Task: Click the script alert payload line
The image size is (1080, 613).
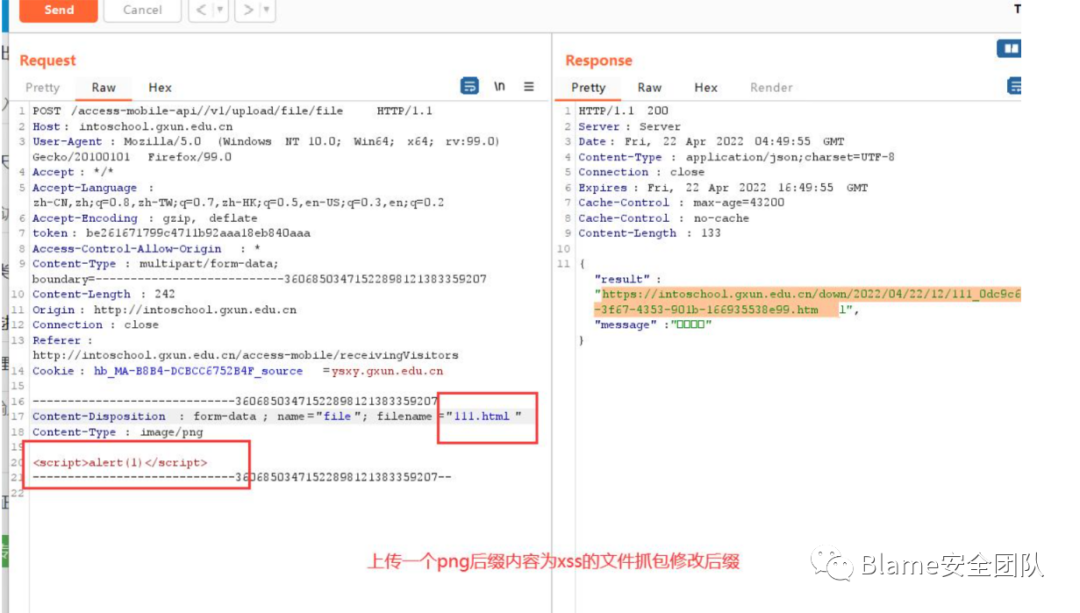Action: [x=120, y=463]
